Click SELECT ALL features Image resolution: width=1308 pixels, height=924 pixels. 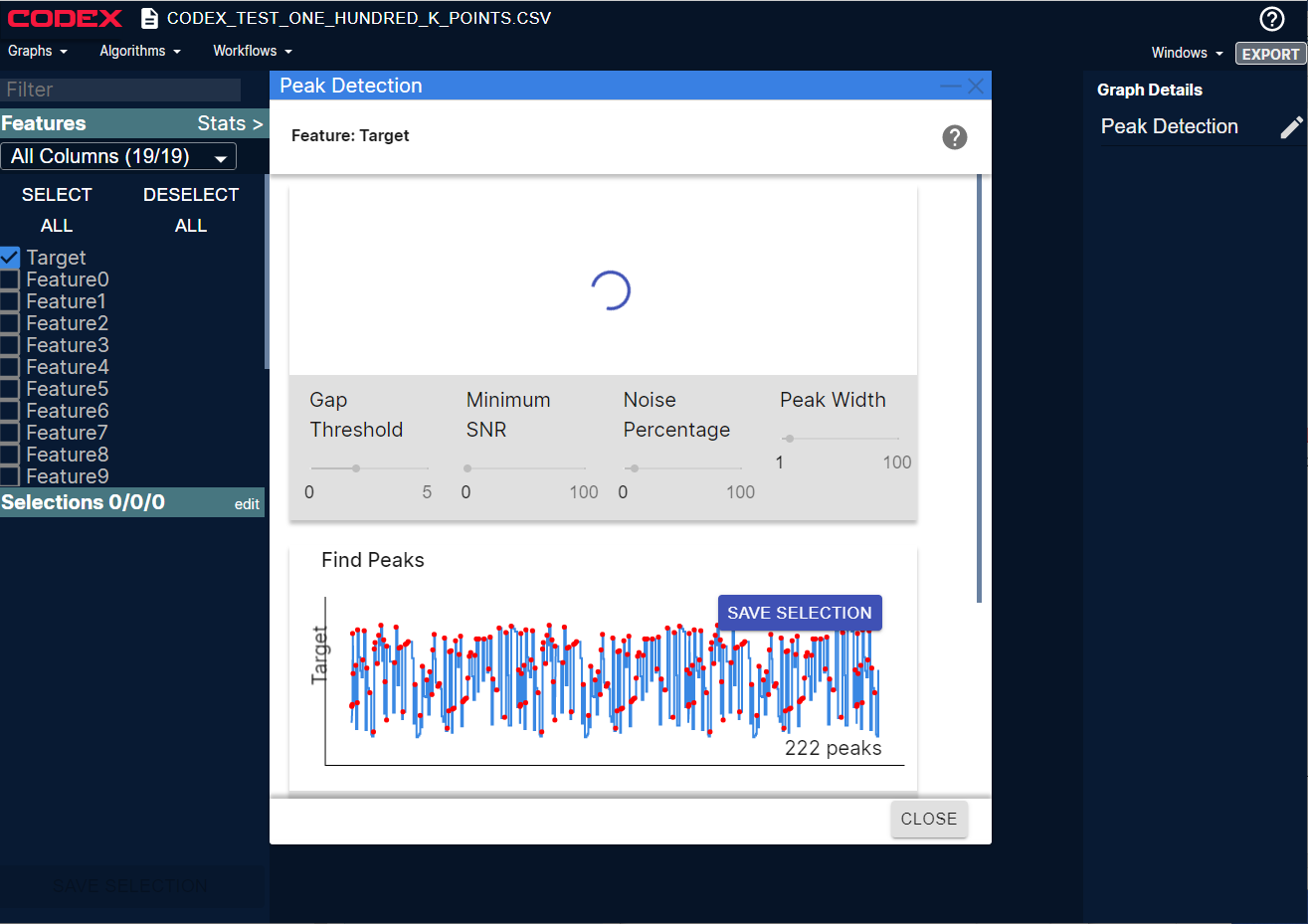(57, 210)
